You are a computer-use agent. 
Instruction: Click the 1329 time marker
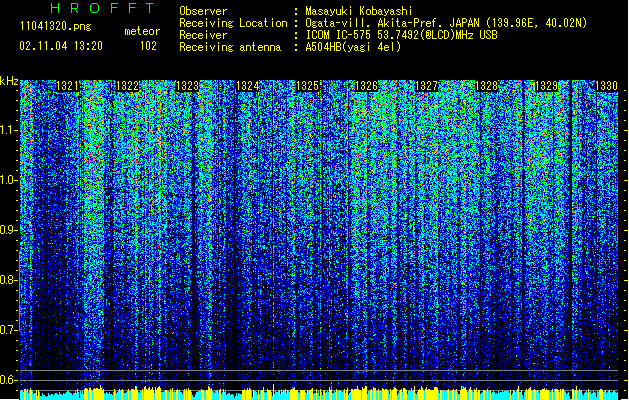tap(546, 86)
